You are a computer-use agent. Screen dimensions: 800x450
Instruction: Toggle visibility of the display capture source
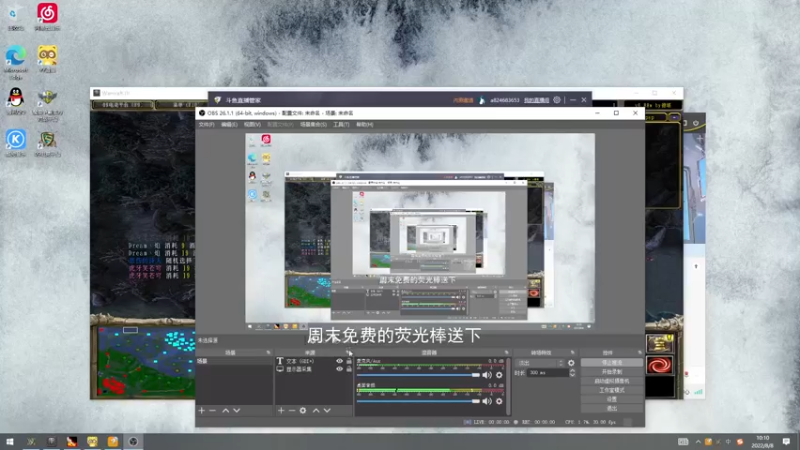339,369
